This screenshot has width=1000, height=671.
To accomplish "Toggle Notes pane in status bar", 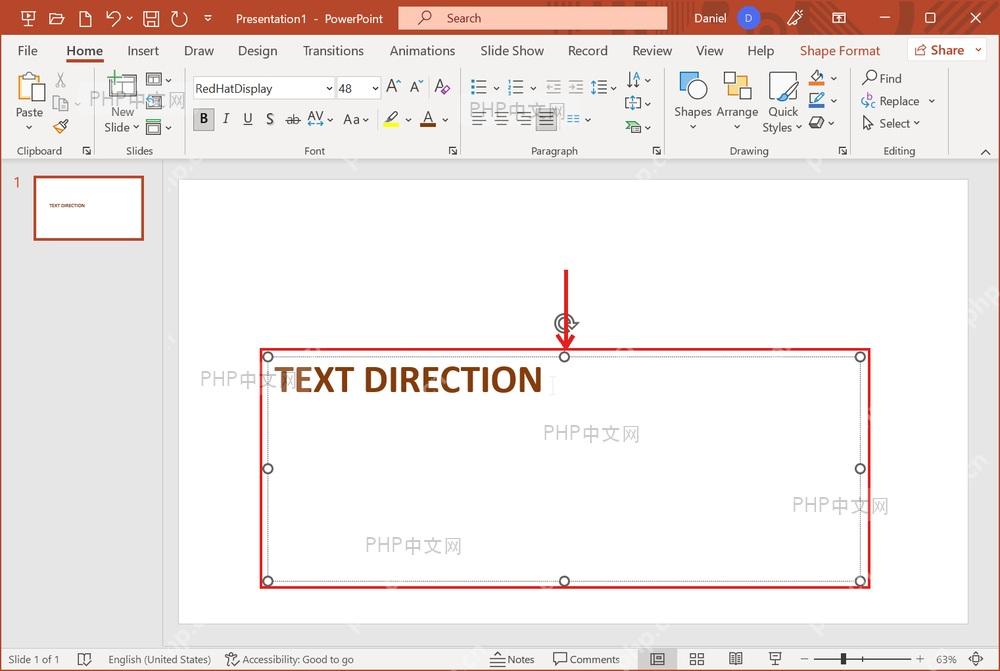I will 512,659.
